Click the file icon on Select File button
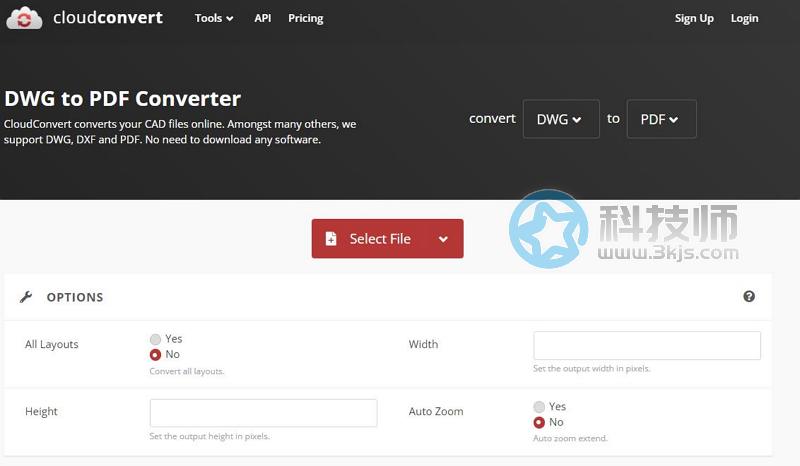800x466 pixels. [331, 238]
